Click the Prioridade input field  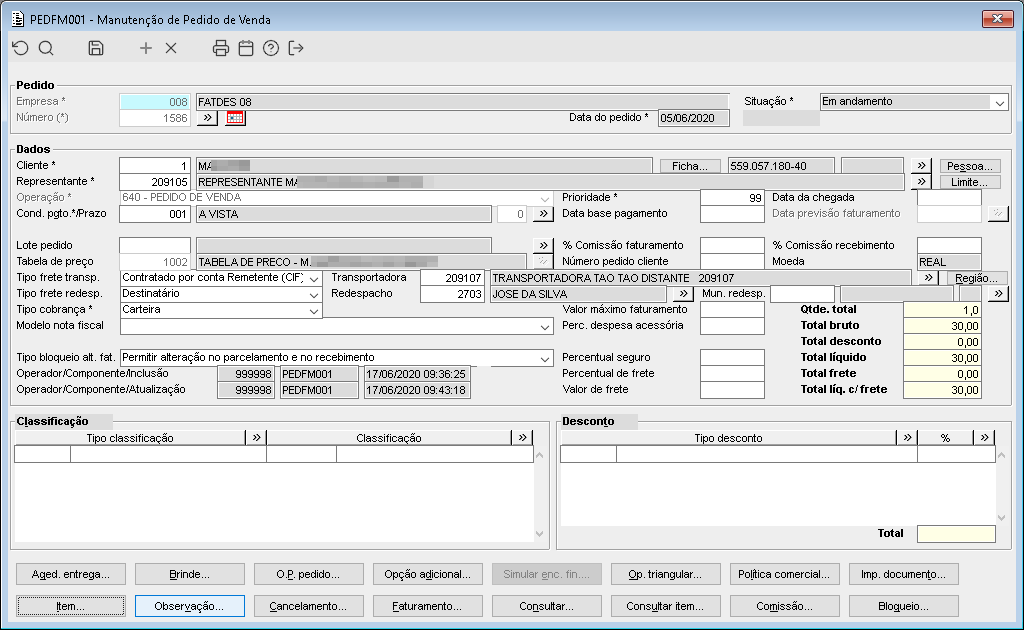coord(732,198)
